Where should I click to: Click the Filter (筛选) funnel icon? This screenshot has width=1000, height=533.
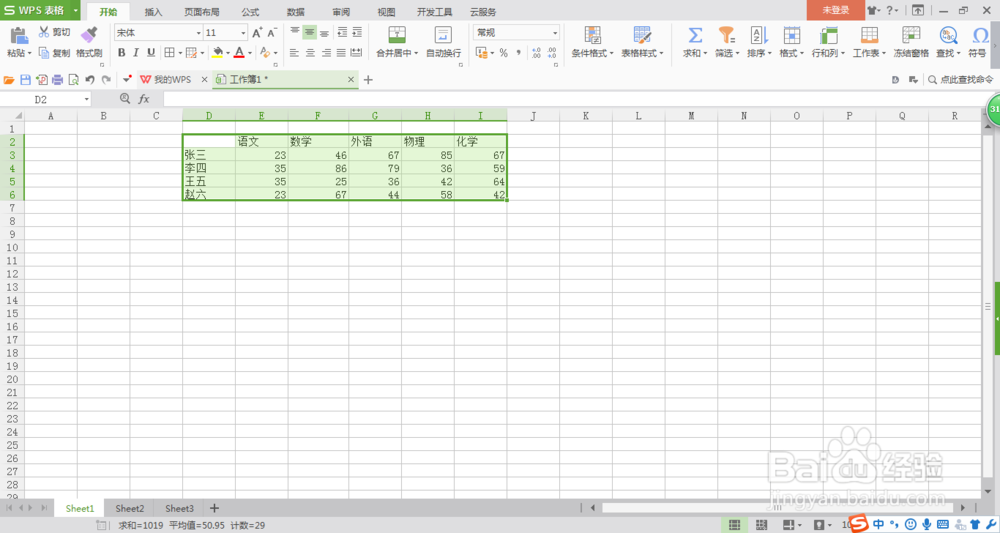point(726,35)
